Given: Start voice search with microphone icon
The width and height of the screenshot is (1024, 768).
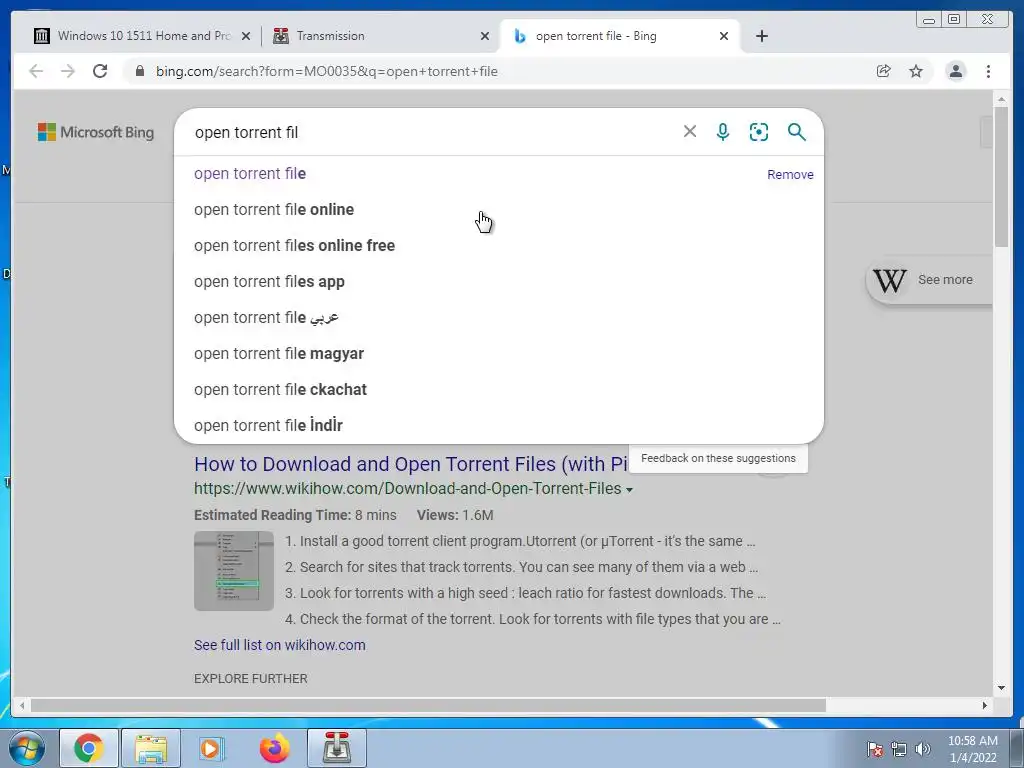Looking at the screenshot, I should coord(723,132).
